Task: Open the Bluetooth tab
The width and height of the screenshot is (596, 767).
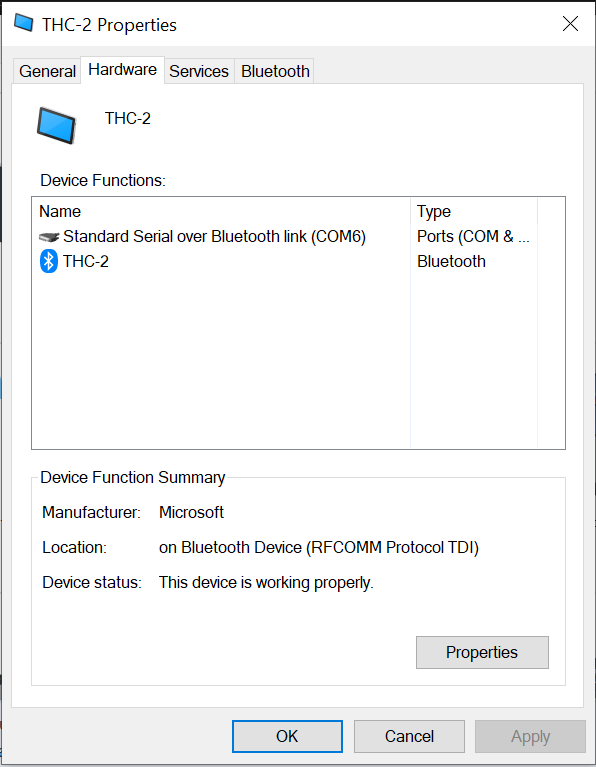Action: [x=275, y=71]
